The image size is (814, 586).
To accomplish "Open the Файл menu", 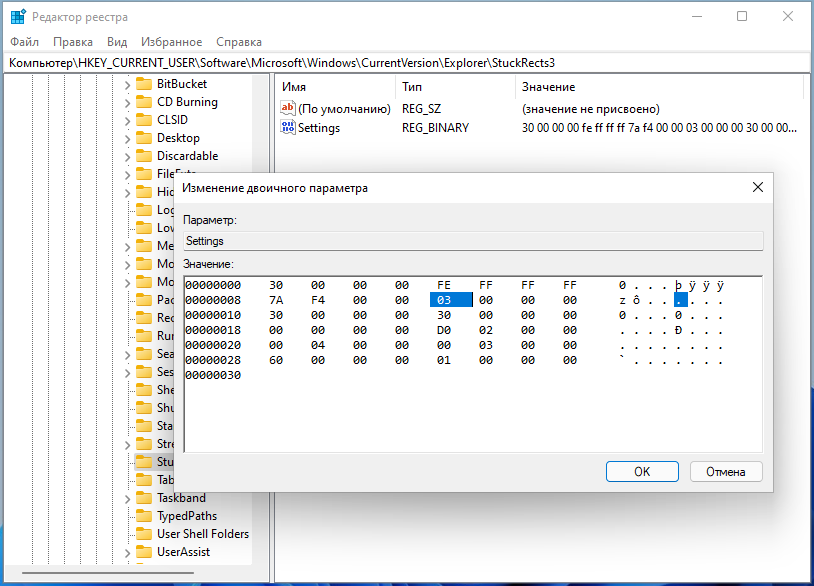I will point(24,42).
